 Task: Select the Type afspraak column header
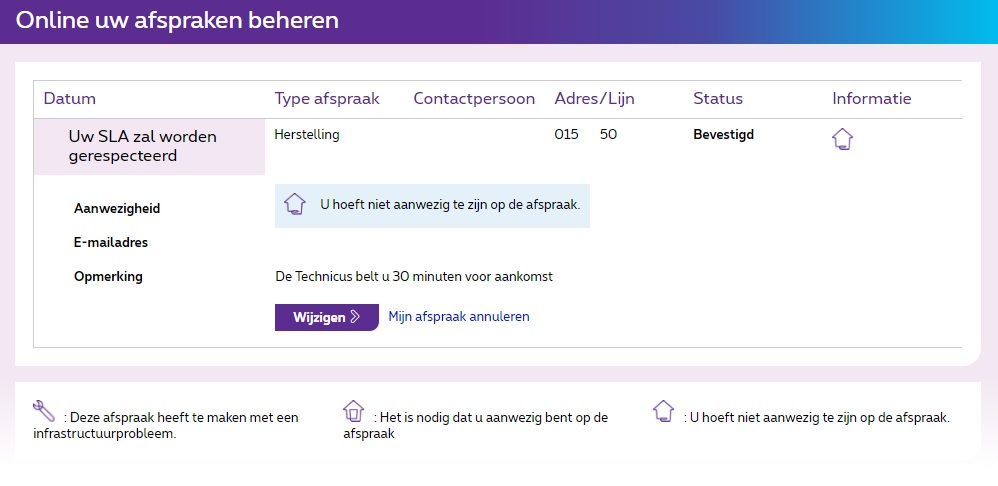click(x=327, y=99)
